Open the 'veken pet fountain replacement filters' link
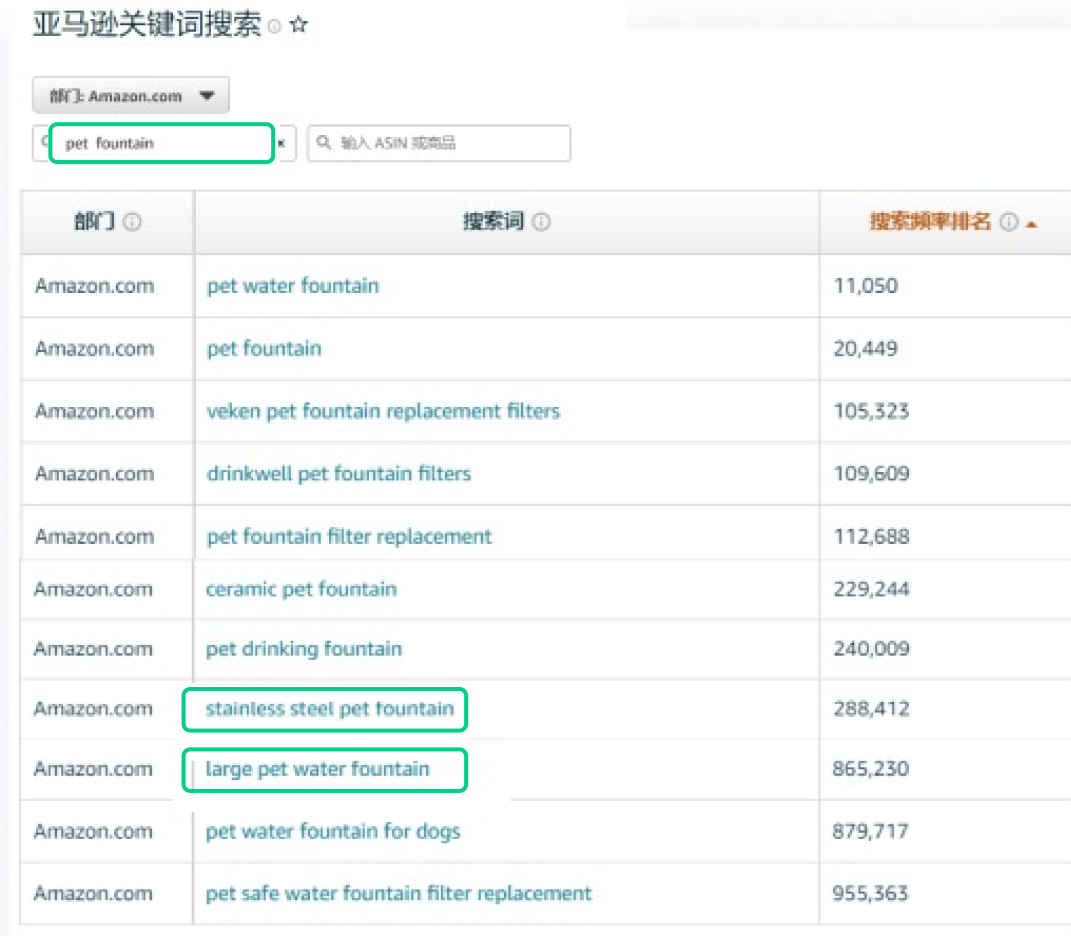This screenshot has height=936, width=1071. coord(383,411)
